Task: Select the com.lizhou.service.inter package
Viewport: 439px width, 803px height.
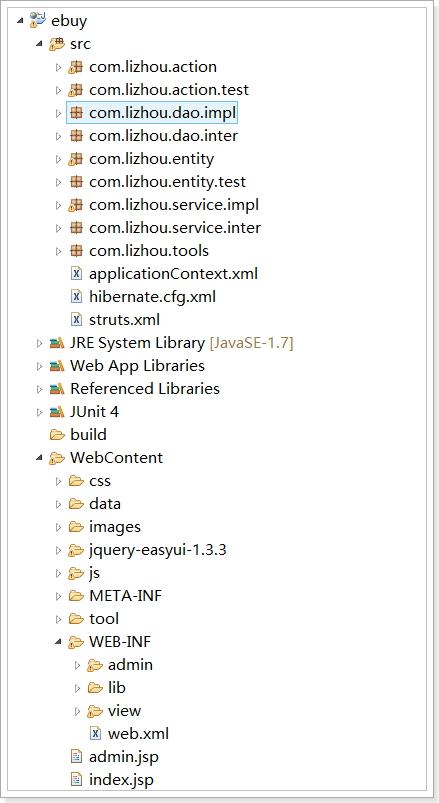Action: pos(175,227)
